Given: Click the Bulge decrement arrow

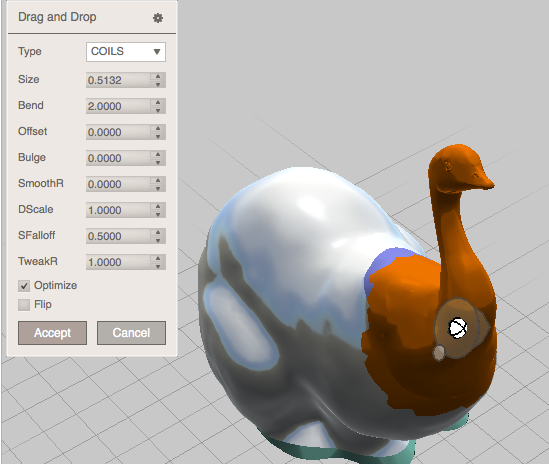Looking at the screenshot, I should (x=158, y=162).
